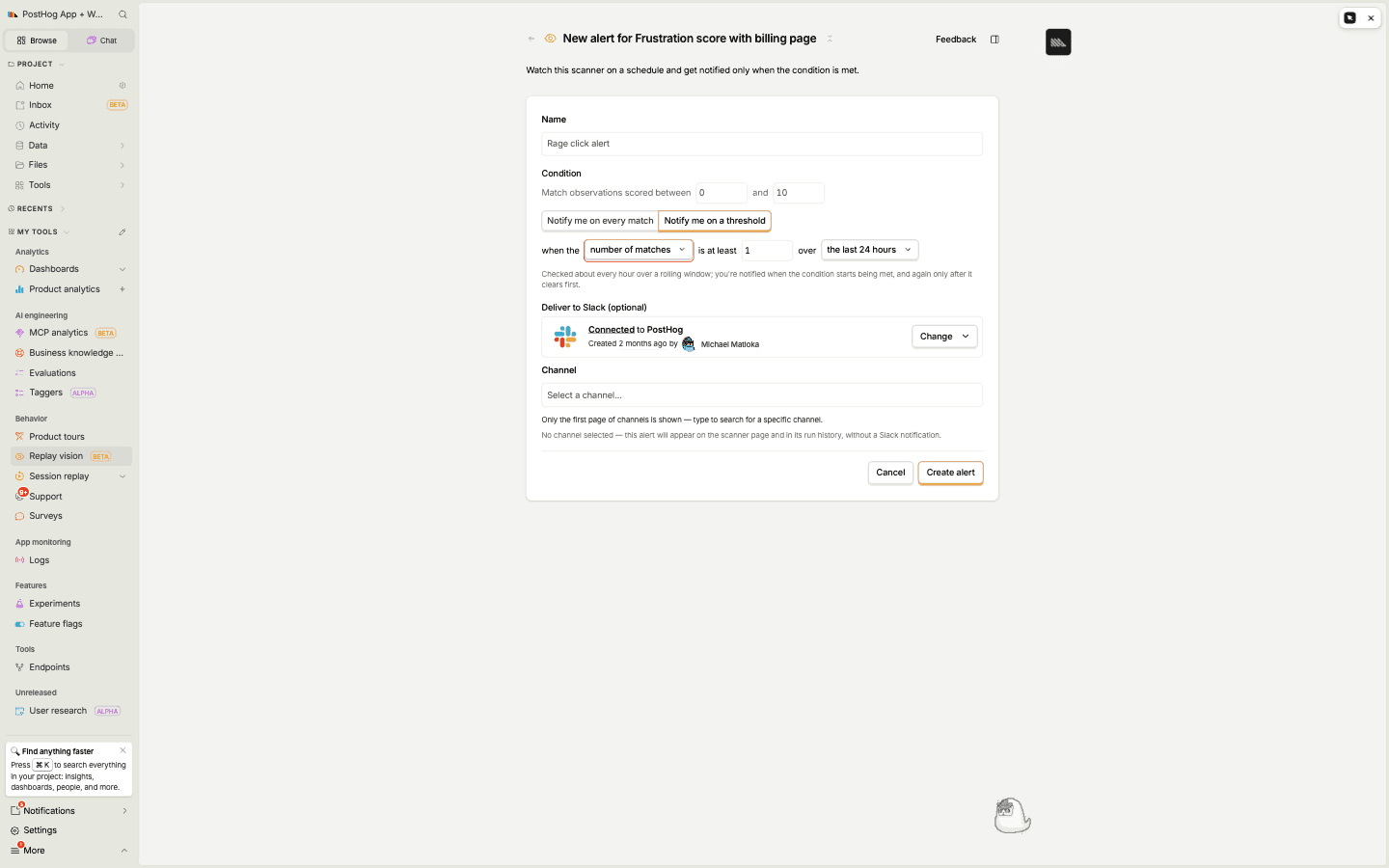Image resolution: width=1389 pixels, height=868 pixels.
Task: Click the is at least value field
Action: 767,251
